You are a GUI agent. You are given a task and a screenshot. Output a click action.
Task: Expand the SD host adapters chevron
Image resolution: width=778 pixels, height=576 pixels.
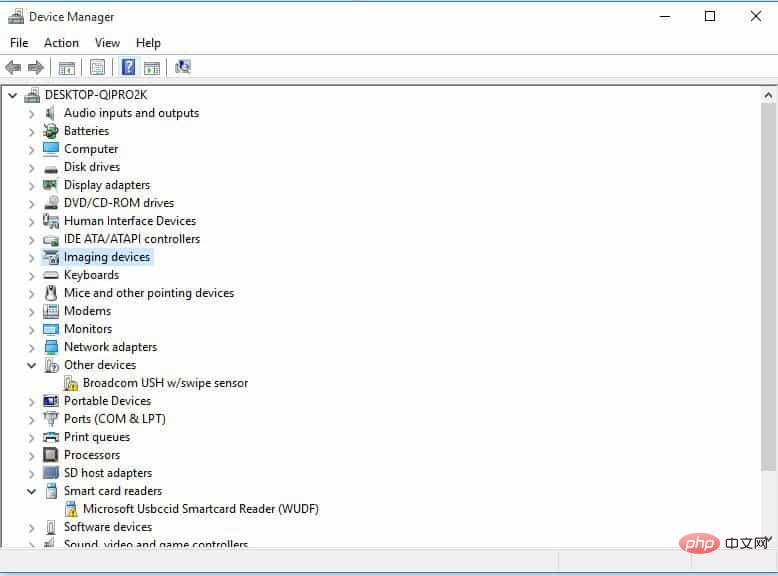[x=31, y=473]
